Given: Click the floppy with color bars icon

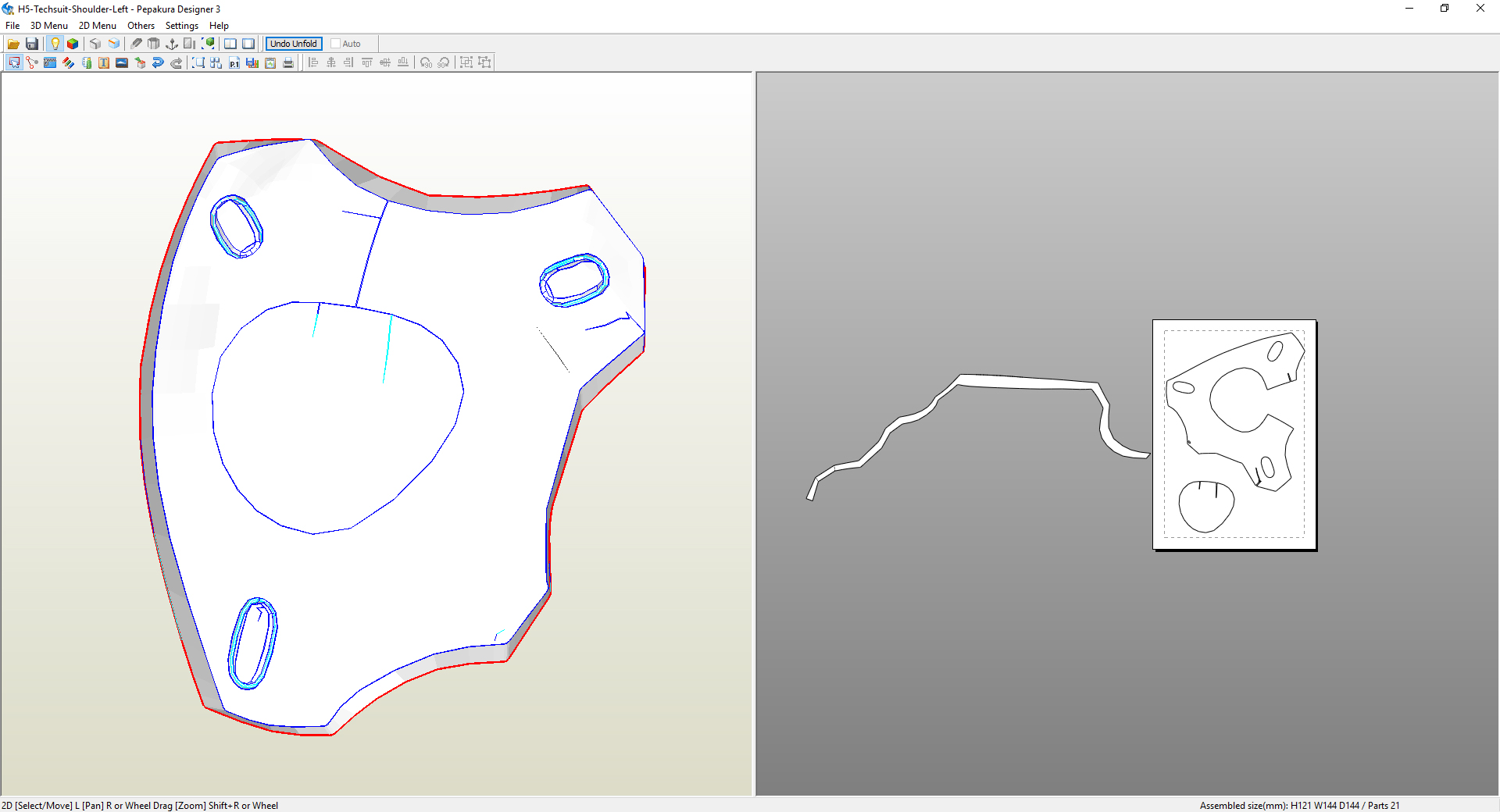Looking at the screenshot, I should pos(252,62).
